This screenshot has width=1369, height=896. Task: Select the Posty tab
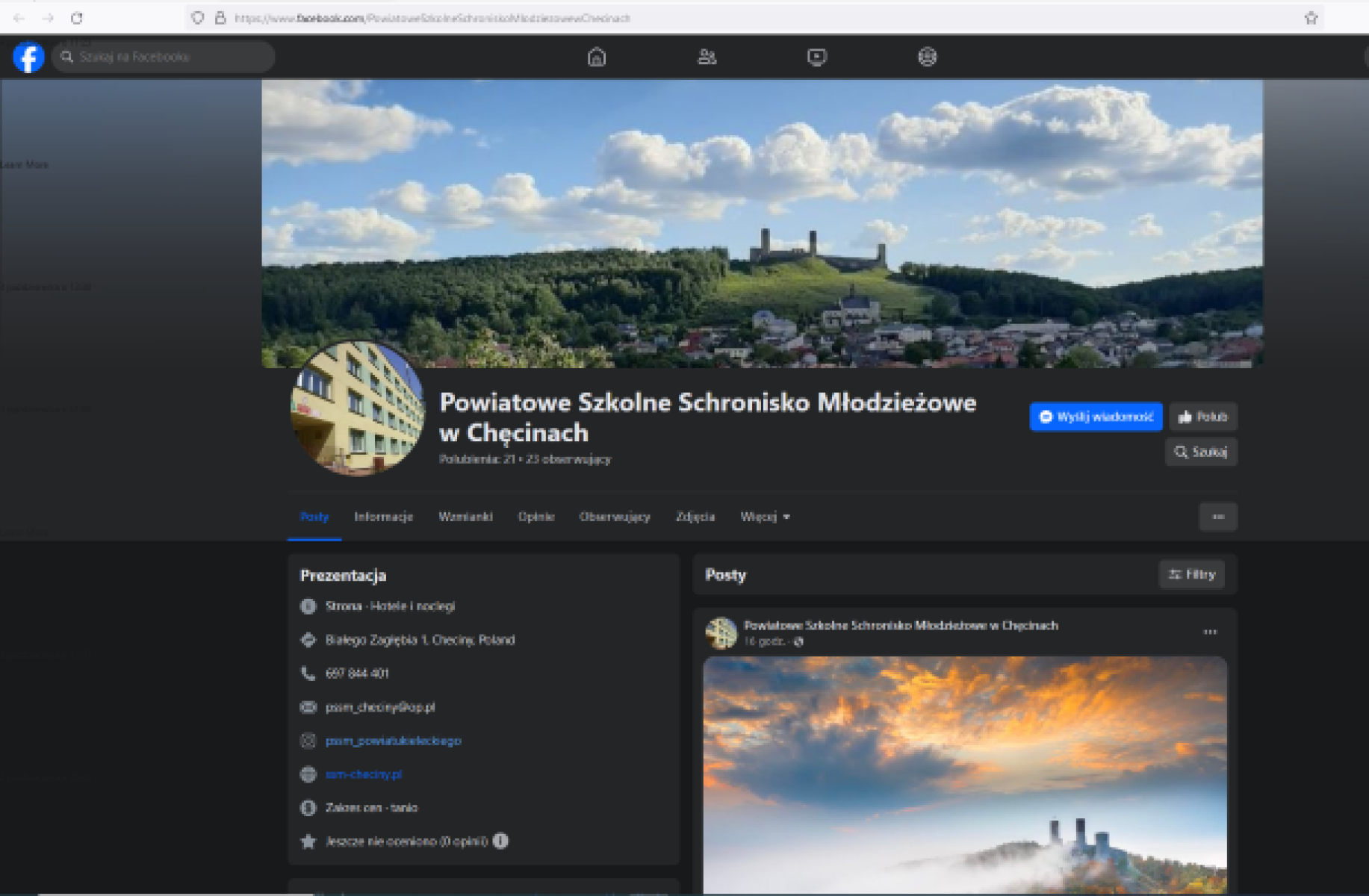(x=314, y=517)
